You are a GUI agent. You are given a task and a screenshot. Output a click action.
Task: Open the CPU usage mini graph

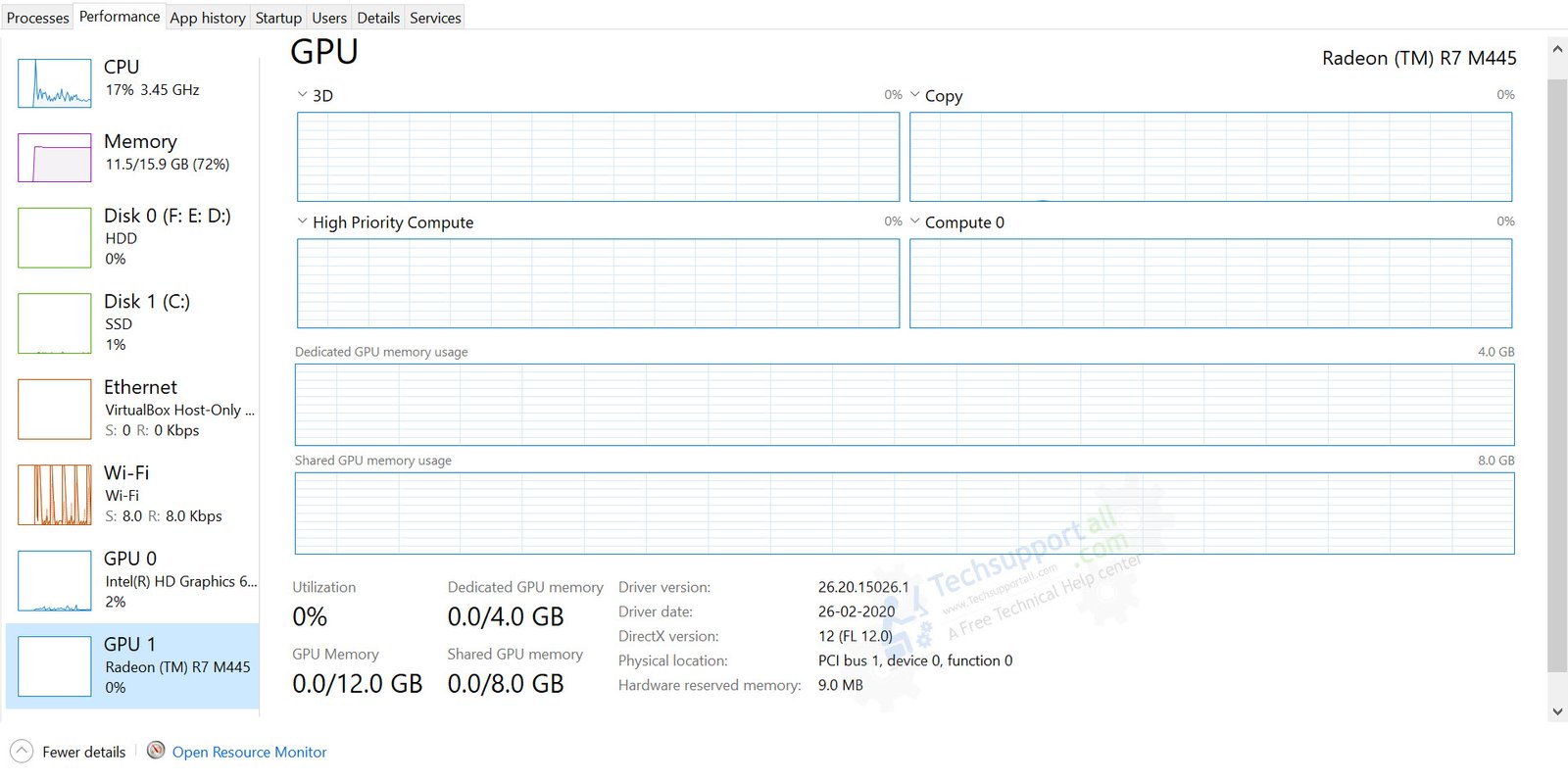(x=55, y=83)
